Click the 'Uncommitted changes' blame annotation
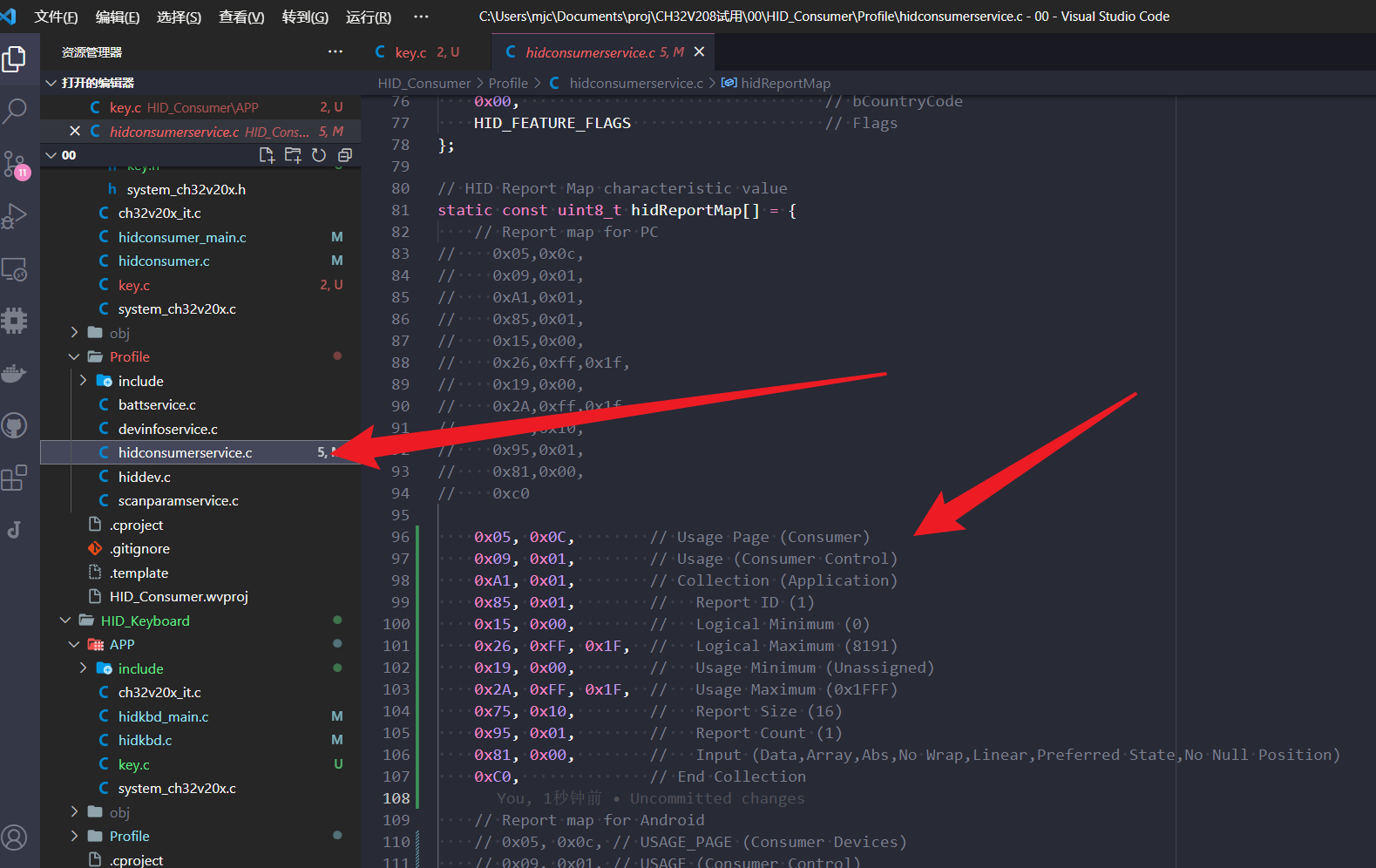The height and width of the screenshot is (868, 1376). pyautogui.click(x=717, y=798)
